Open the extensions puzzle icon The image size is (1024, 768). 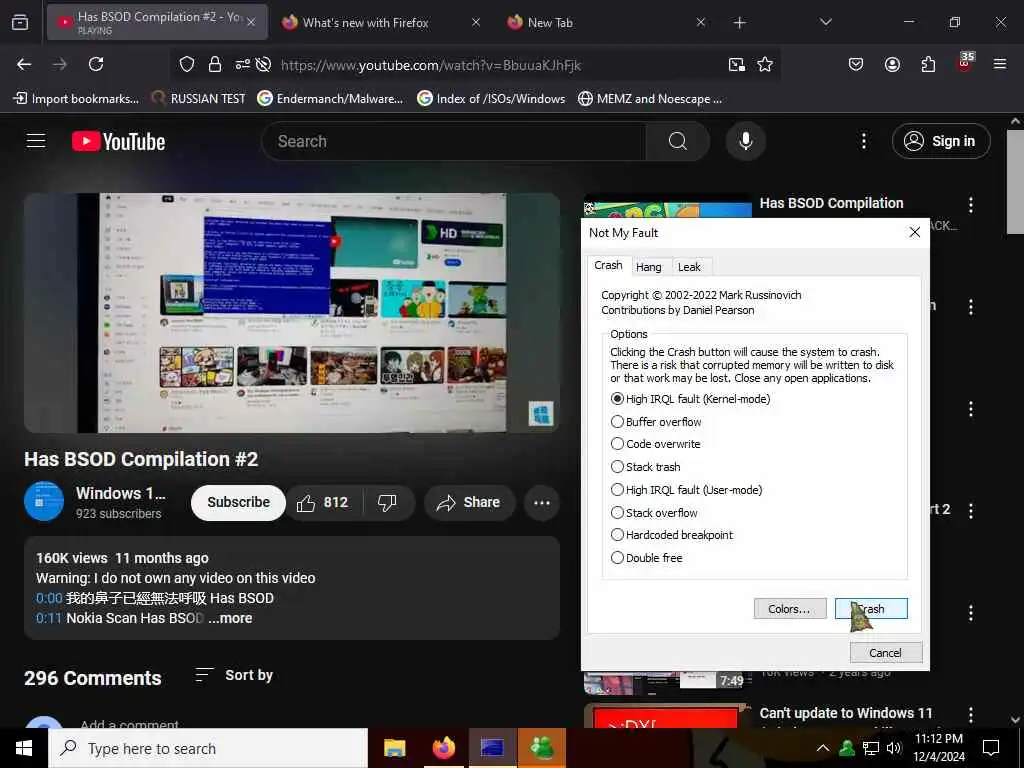click(928, 64)
